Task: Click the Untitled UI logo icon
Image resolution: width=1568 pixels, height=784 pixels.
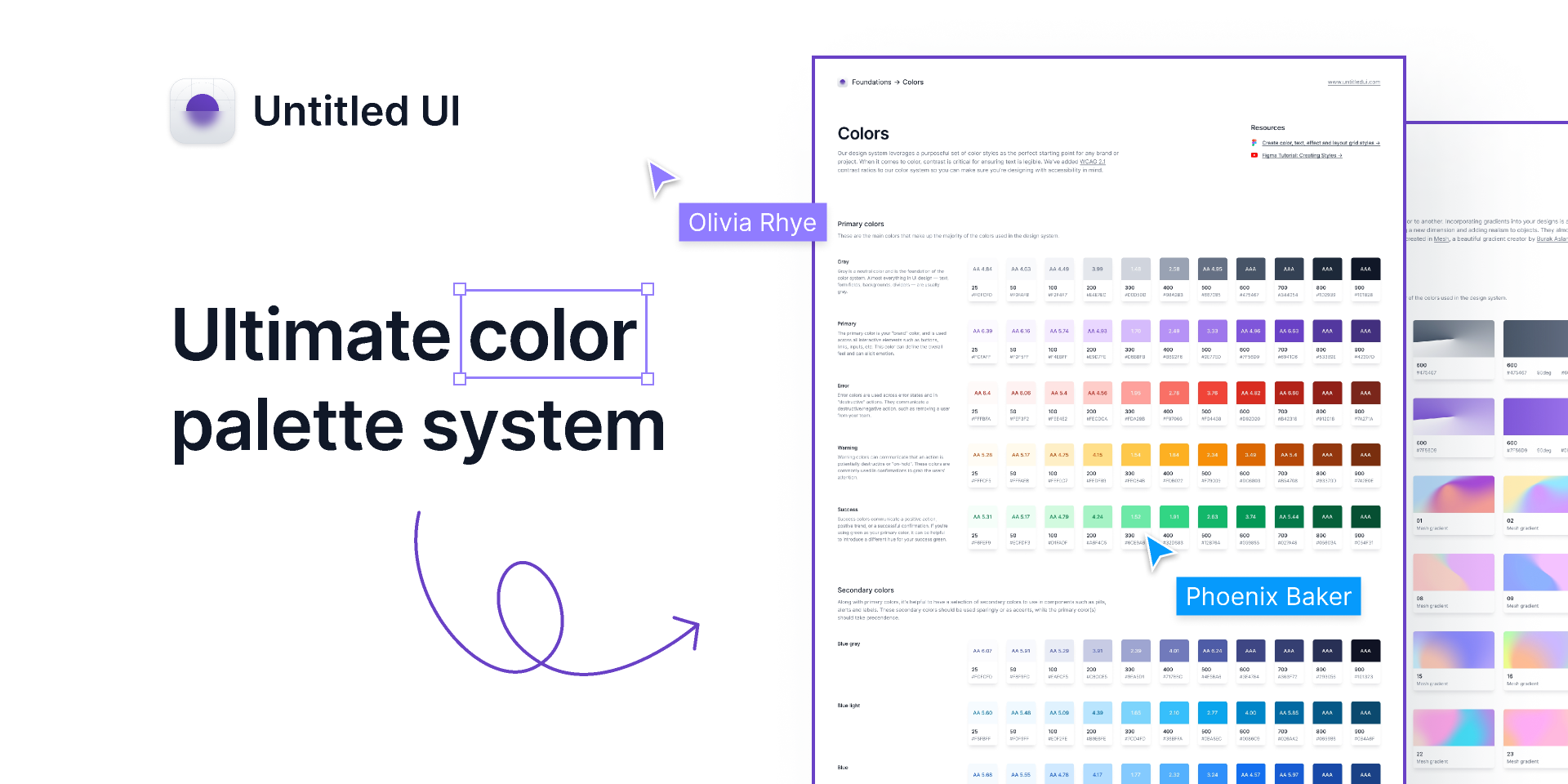Action: [x=203, y=111]
